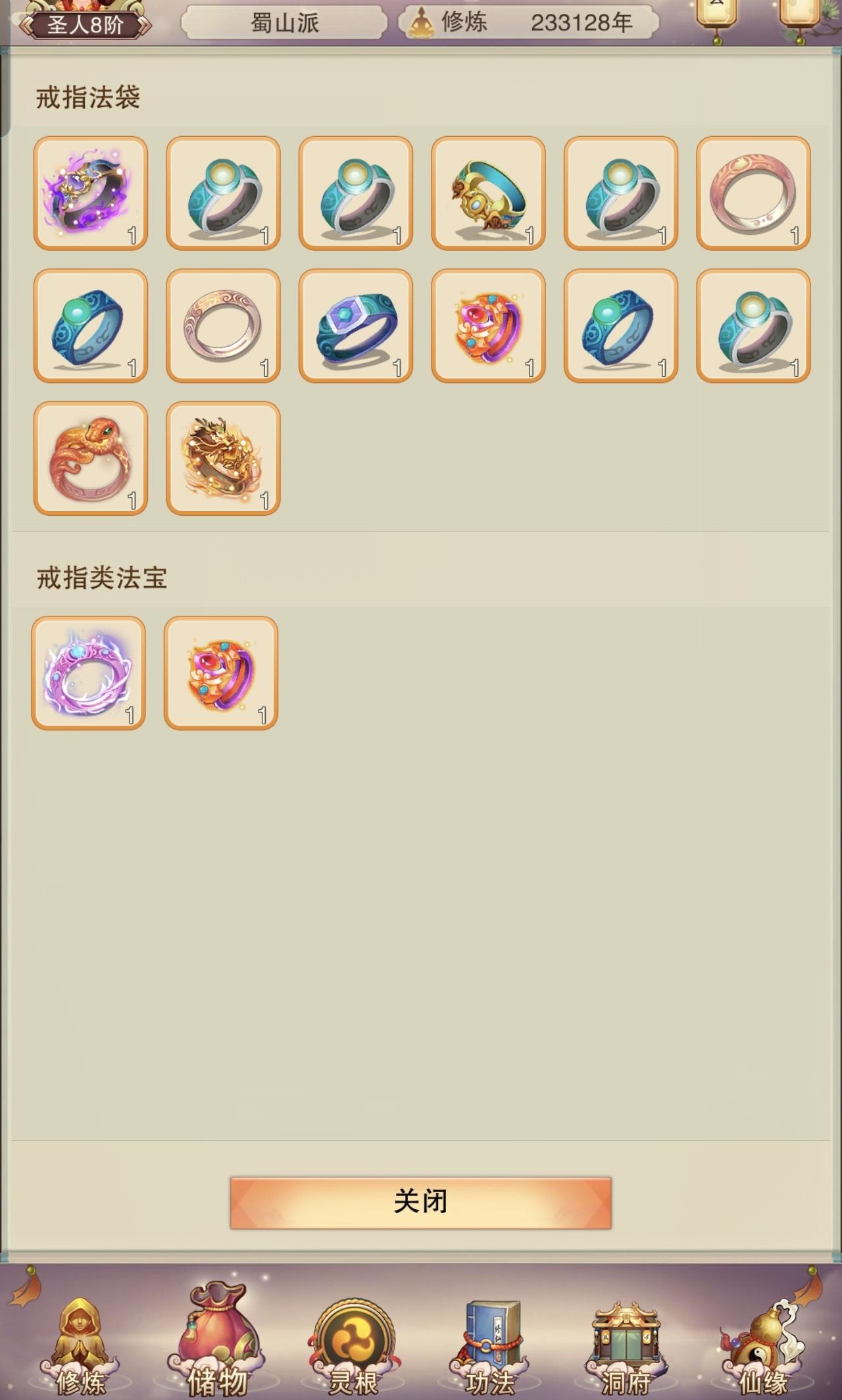Switch to the 灵根 spirit root tab
The width and height of the screenshot is (842, 1400).
pos(354,1345)
